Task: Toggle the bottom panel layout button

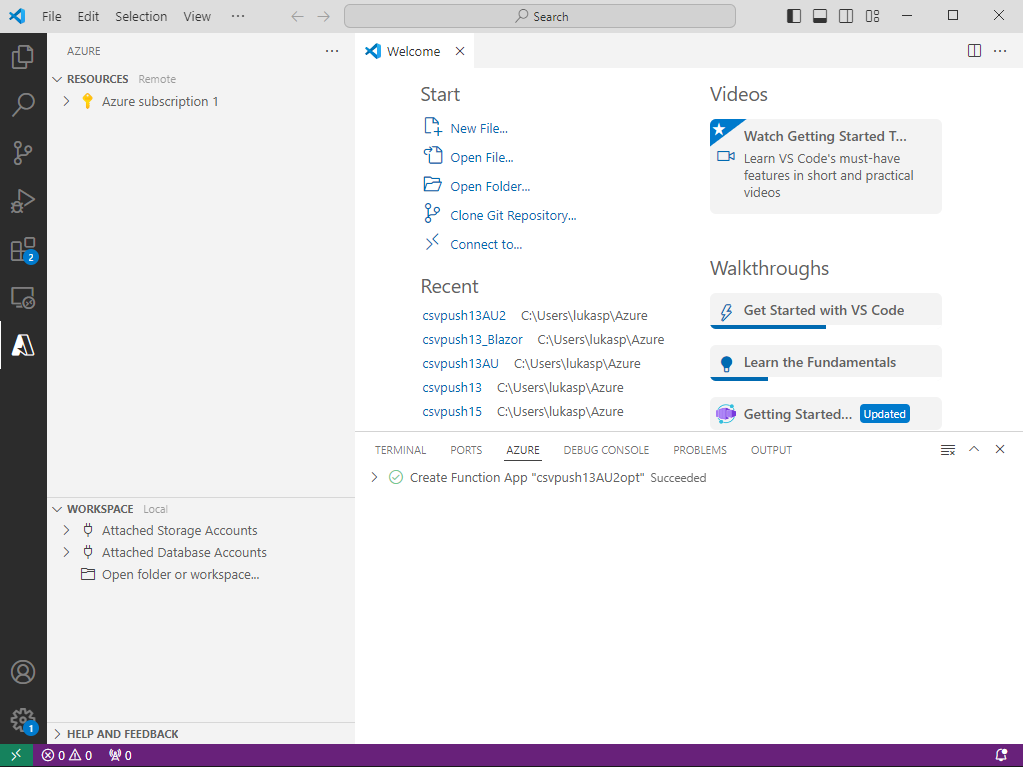Action: (820, 16)
